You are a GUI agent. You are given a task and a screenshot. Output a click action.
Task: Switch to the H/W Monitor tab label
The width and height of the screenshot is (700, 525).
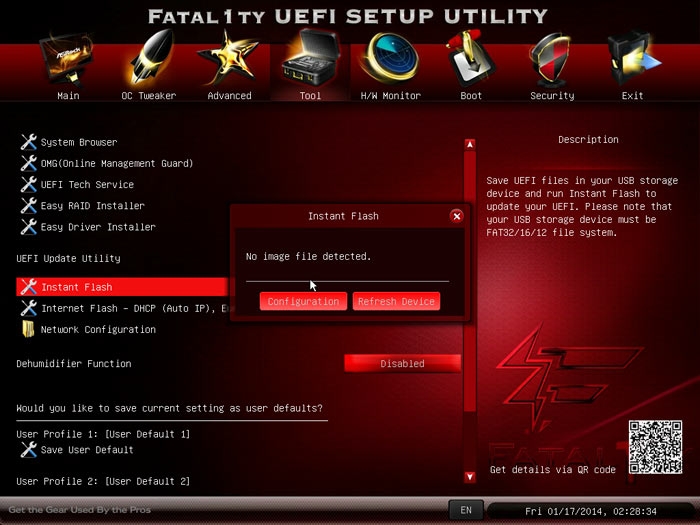coord(391,96)
